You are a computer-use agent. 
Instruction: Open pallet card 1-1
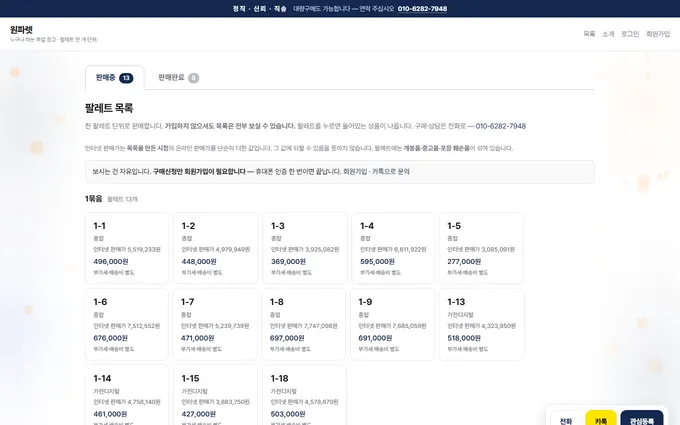click(127, 248)
